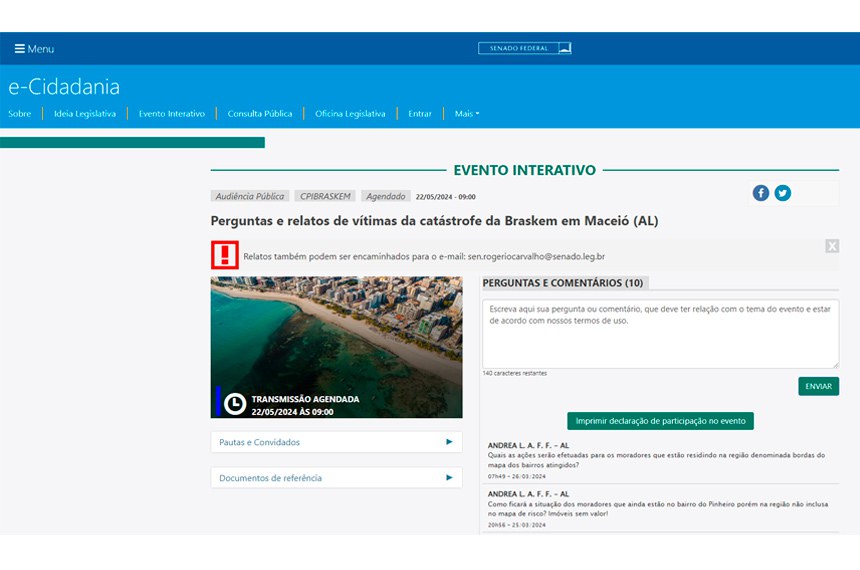Click Entrar to log in

click(420, 114)
